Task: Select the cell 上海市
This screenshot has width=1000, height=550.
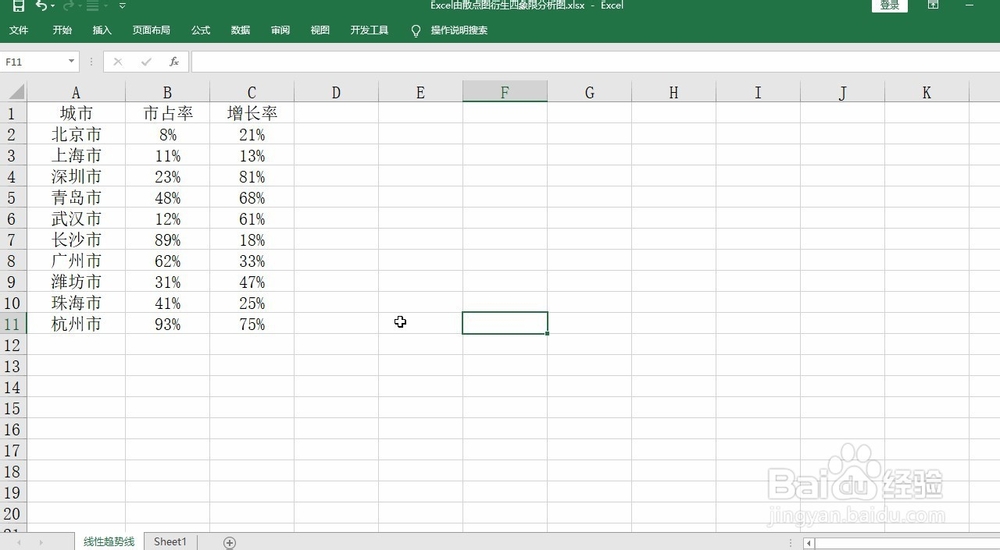Action: (76, 156)
